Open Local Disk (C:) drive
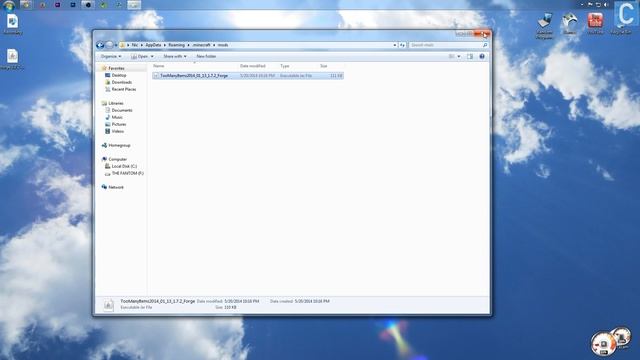The width and height of the screenshot is (640, 360). [x=124, y=166]
